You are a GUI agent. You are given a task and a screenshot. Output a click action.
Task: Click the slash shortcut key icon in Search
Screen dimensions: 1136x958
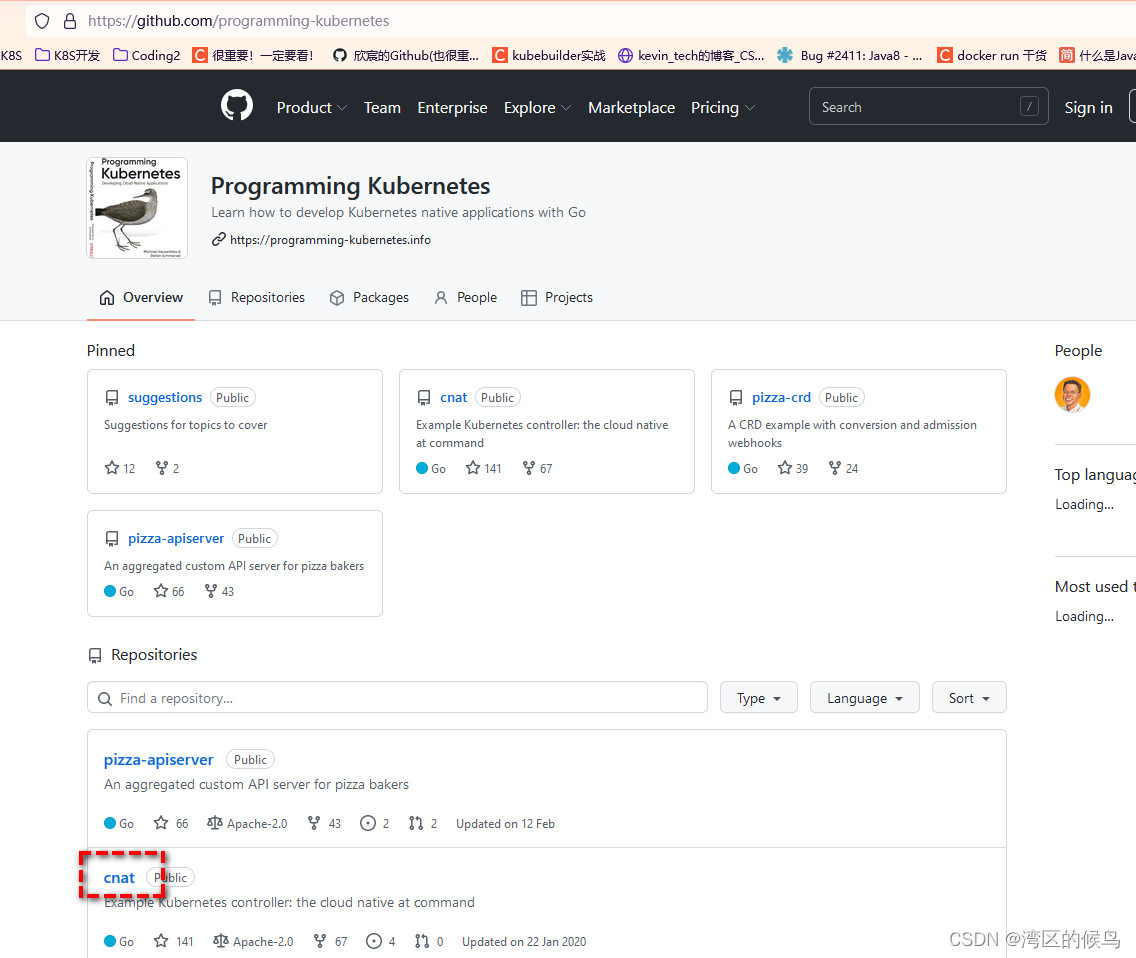tap(1029, 107)
